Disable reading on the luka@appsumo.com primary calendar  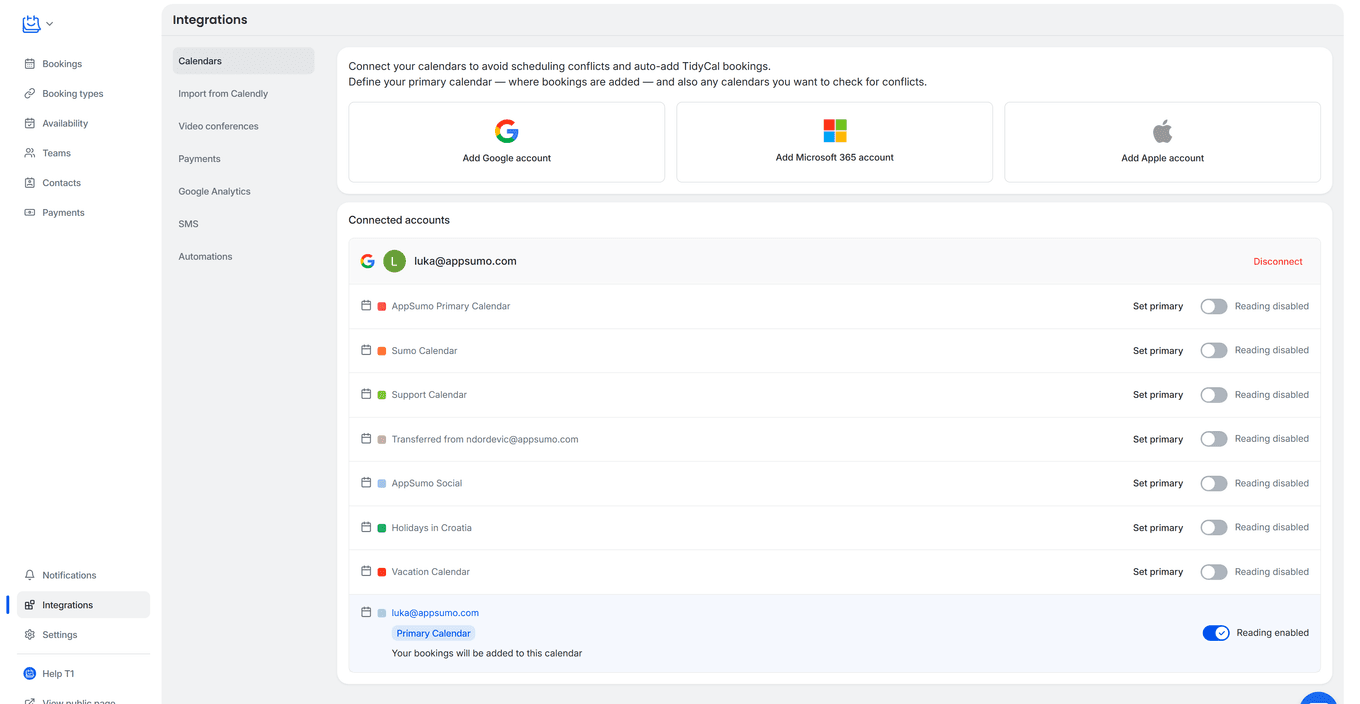pos(1216,632)
